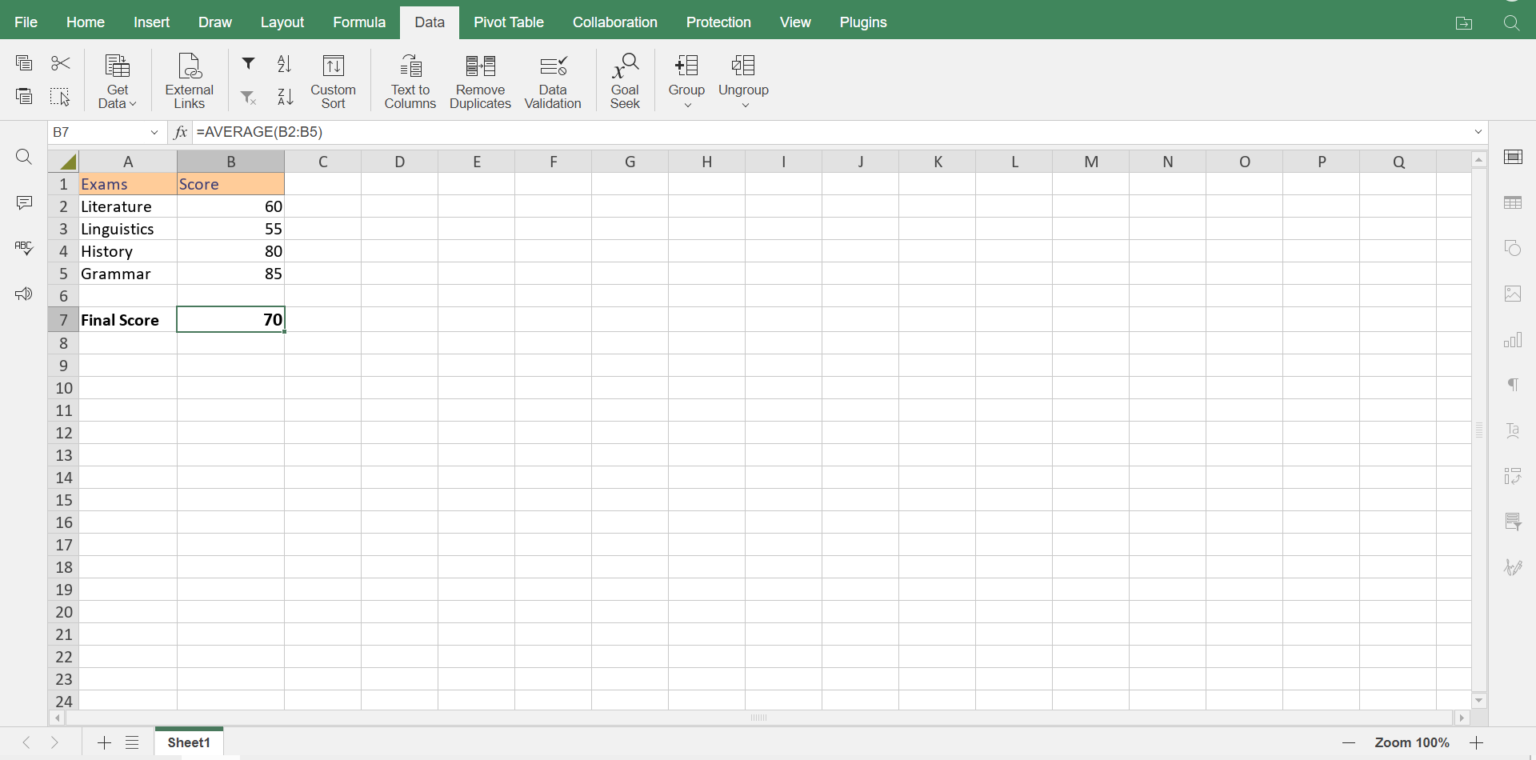Select the Sheet1 tab
The width and height of the screenshot is (1536, 760).
tap(189, 742)
